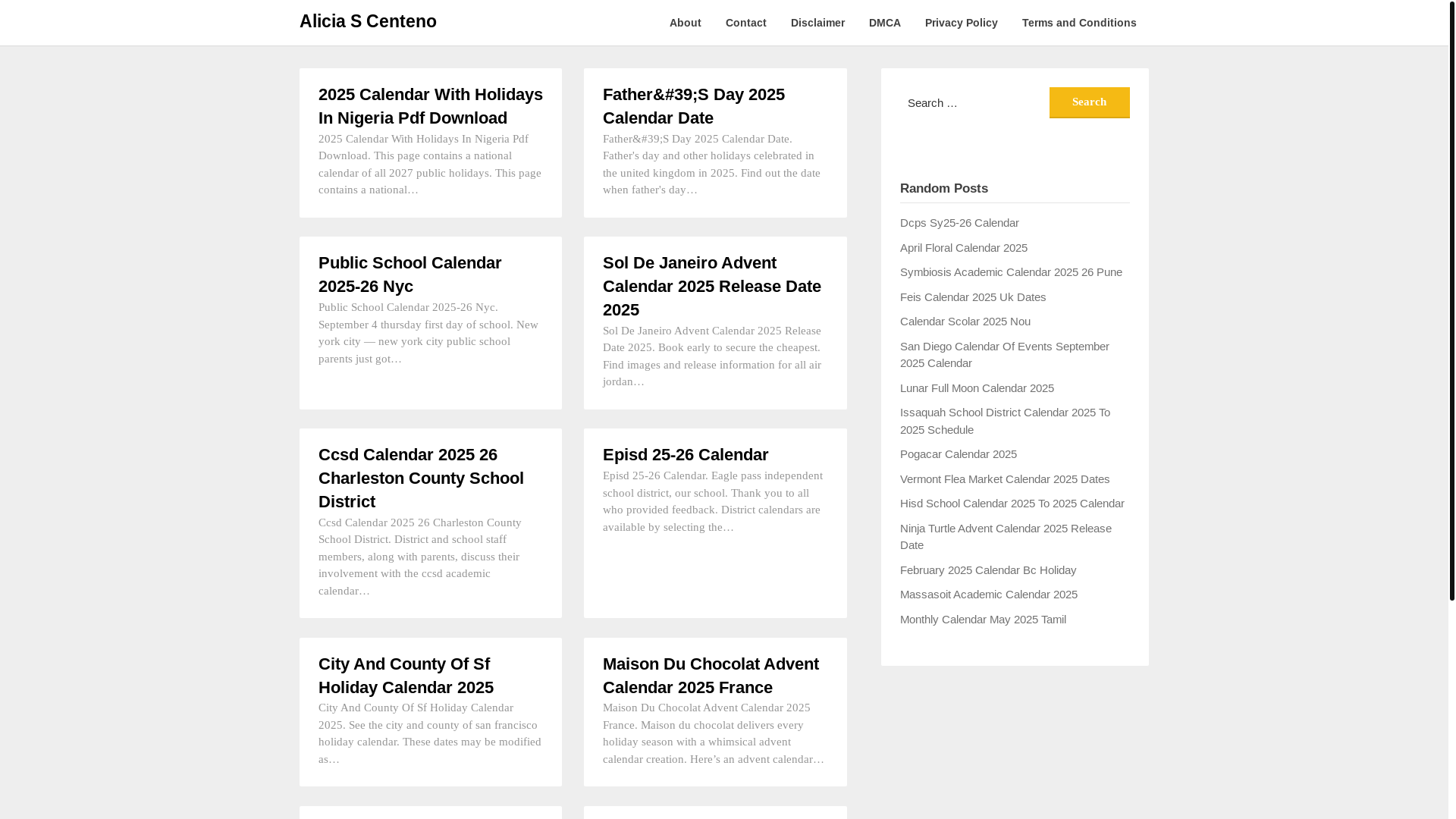Screen dimensions: 1456x819
Task: Open Ninja Turtle Advent Calendar link
Action: coord(1006,537)
